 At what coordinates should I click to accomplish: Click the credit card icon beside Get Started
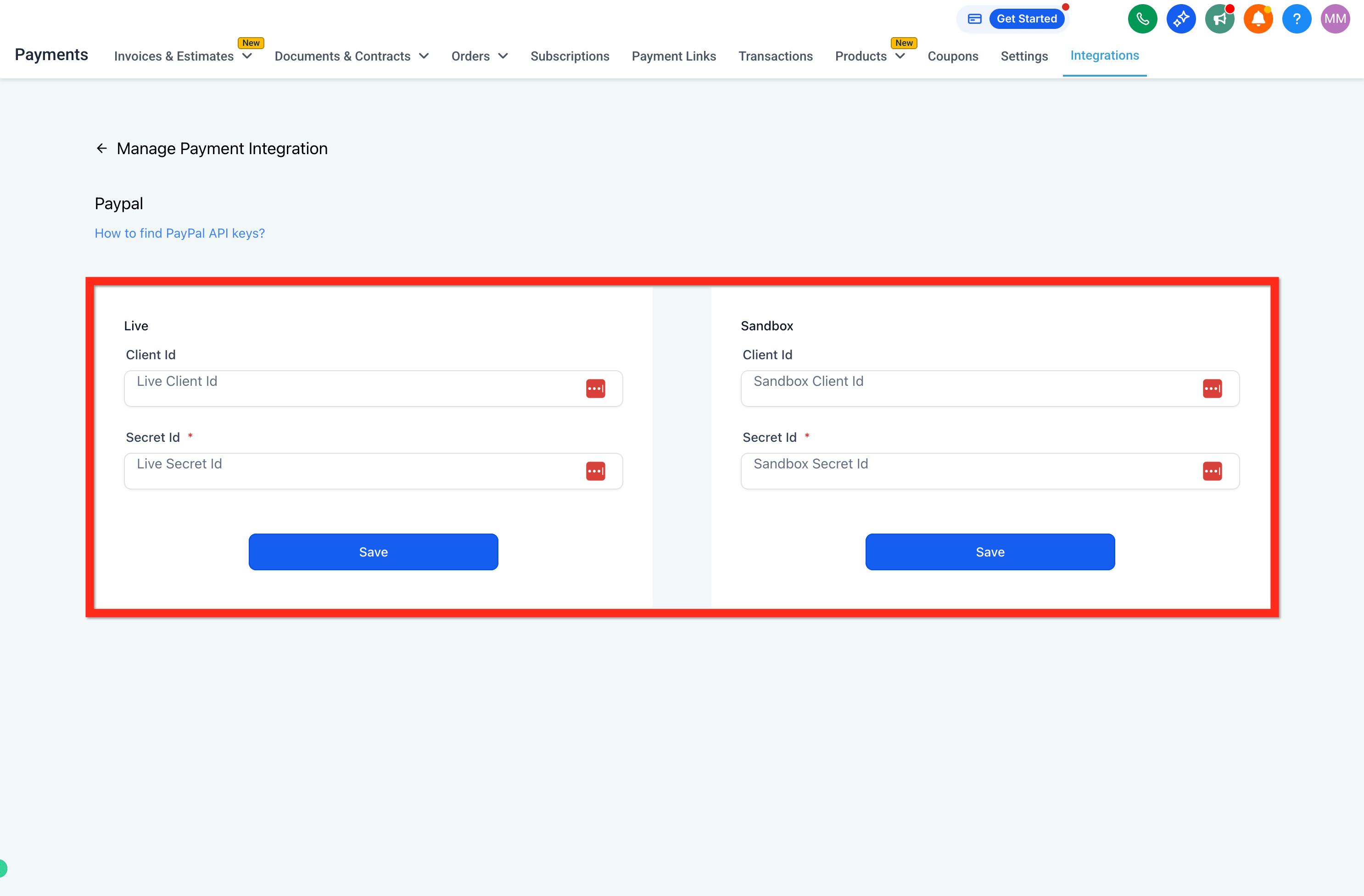(974, 19)
